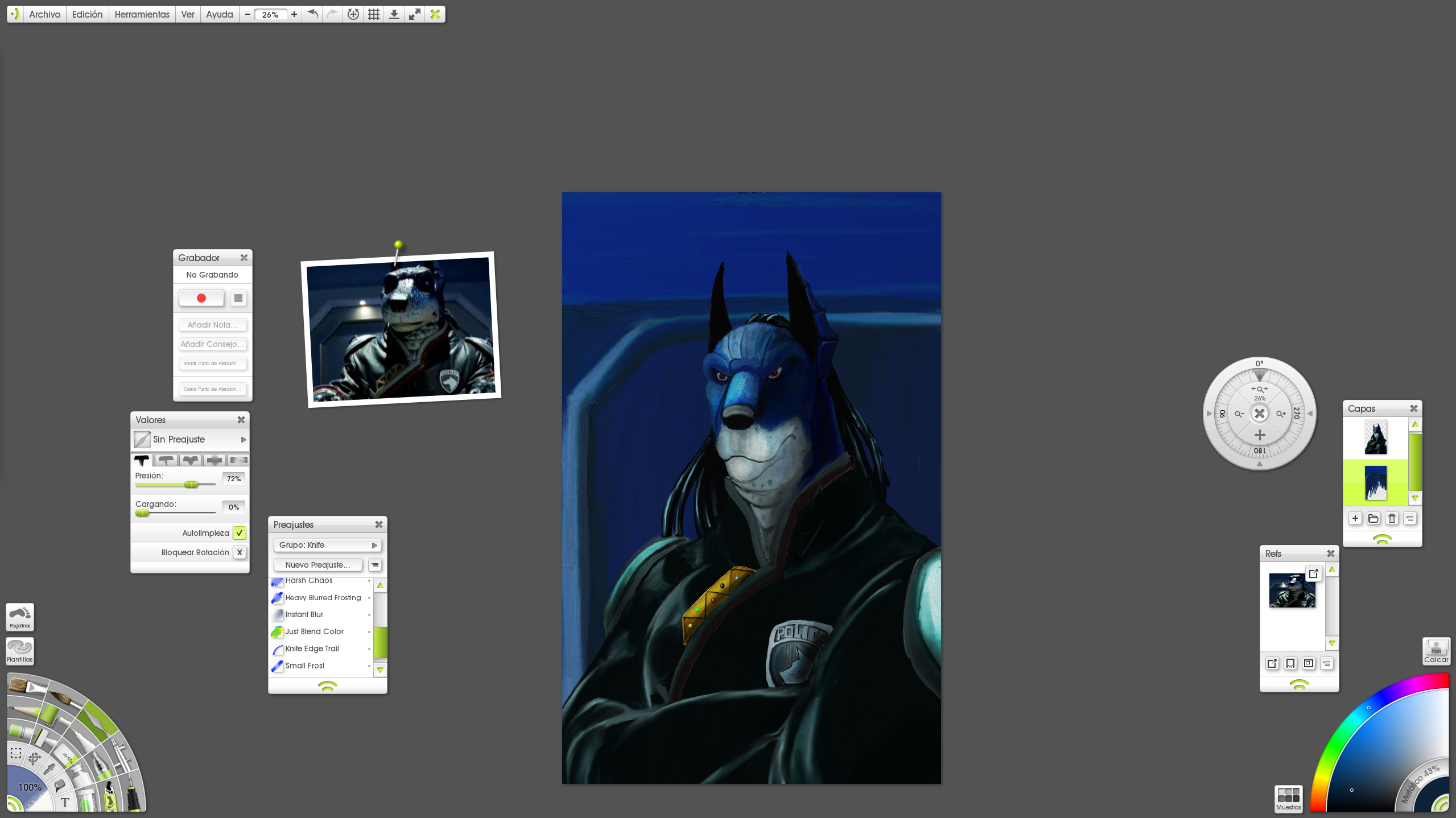Open the Archivo menu

pyautogui.click(x=44, y=14)
